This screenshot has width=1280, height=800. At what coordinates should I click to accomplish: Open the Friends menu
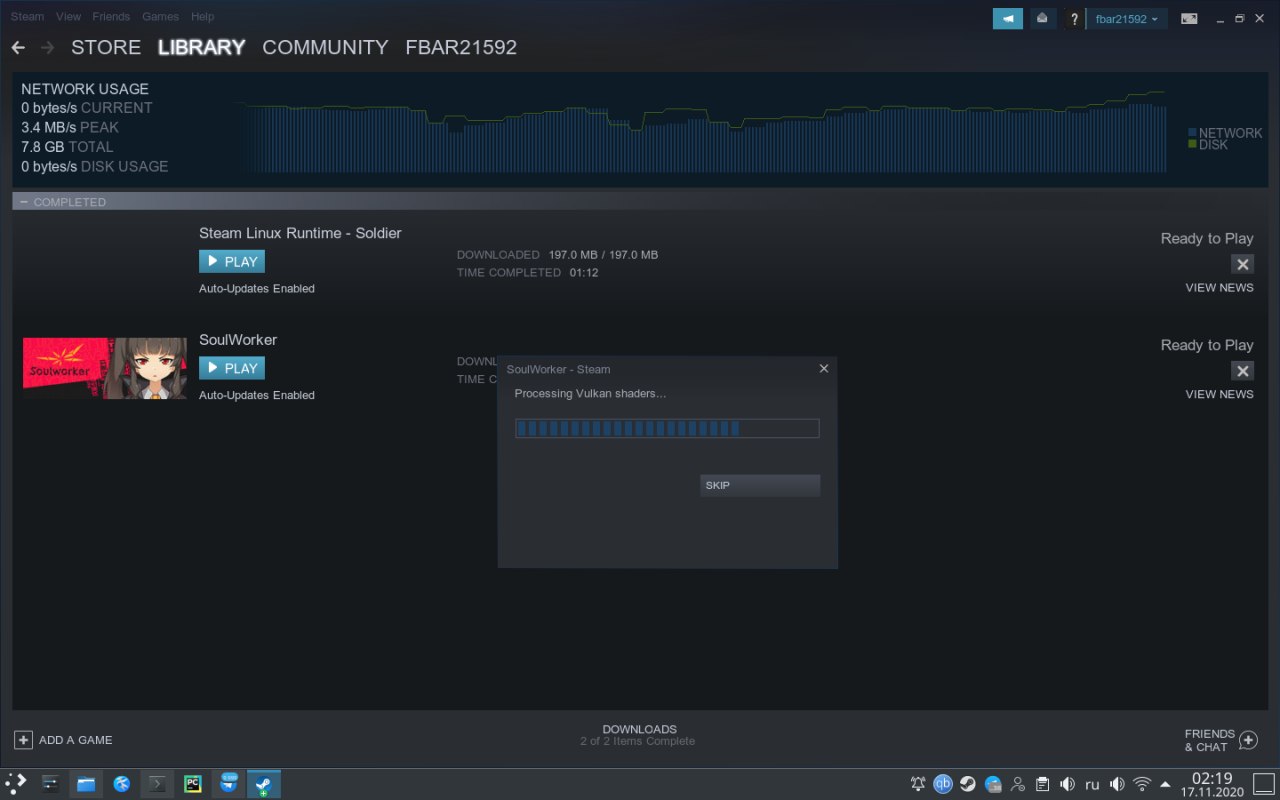click(x=111, y=17)
